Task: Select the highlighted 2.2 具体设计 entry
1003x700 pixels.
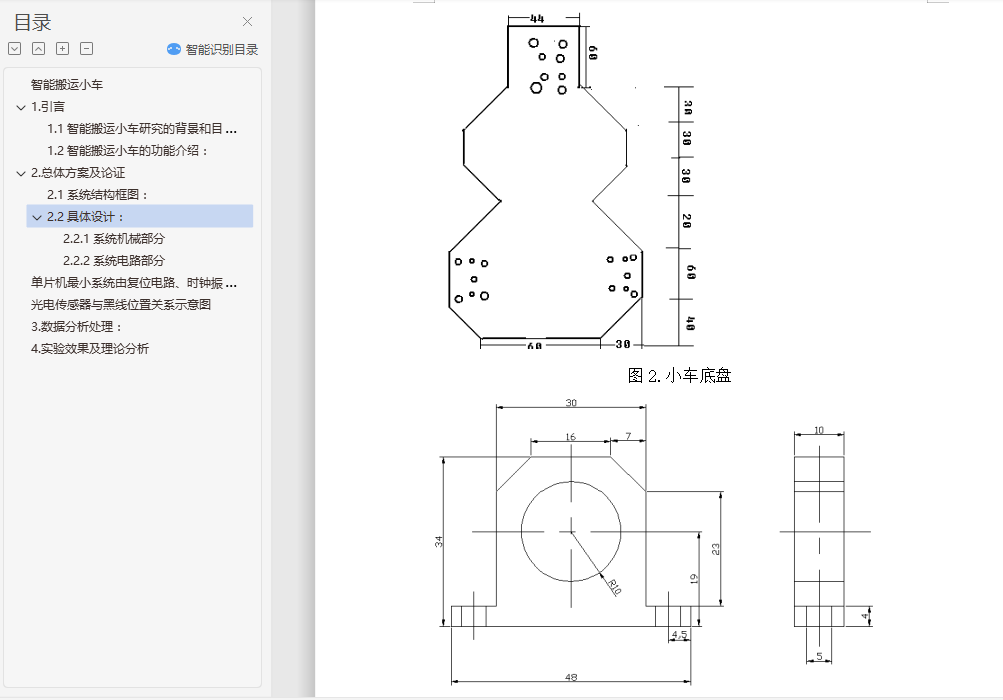Action: [x=139, y=216]
